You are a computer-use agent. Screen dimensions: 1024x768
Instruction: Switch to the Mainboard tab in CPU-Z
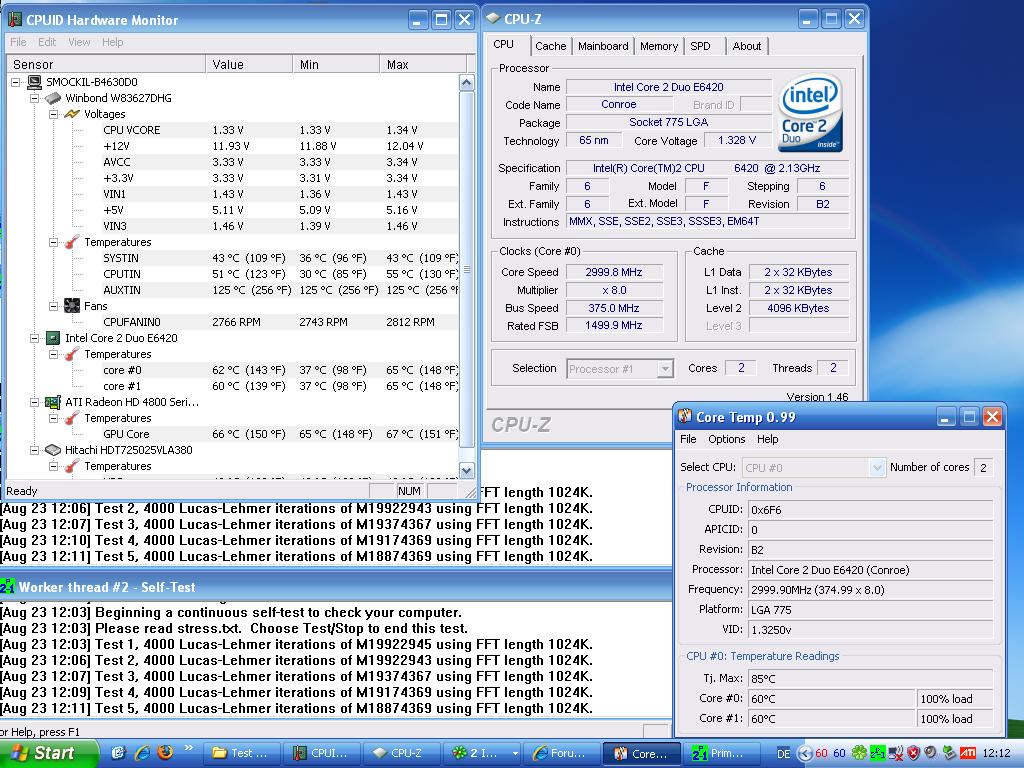click(603, 46)
